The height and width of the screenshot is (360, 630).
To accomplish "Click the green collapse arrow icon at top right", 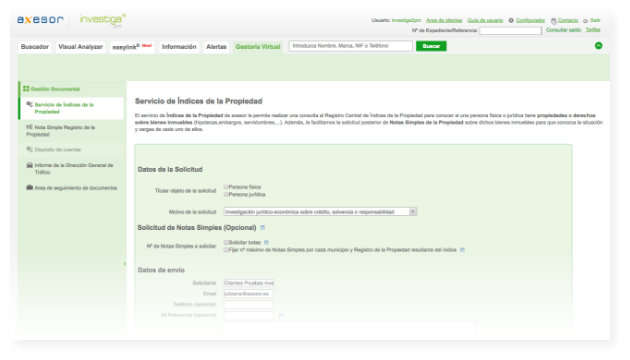I will (x=598, y=46).
